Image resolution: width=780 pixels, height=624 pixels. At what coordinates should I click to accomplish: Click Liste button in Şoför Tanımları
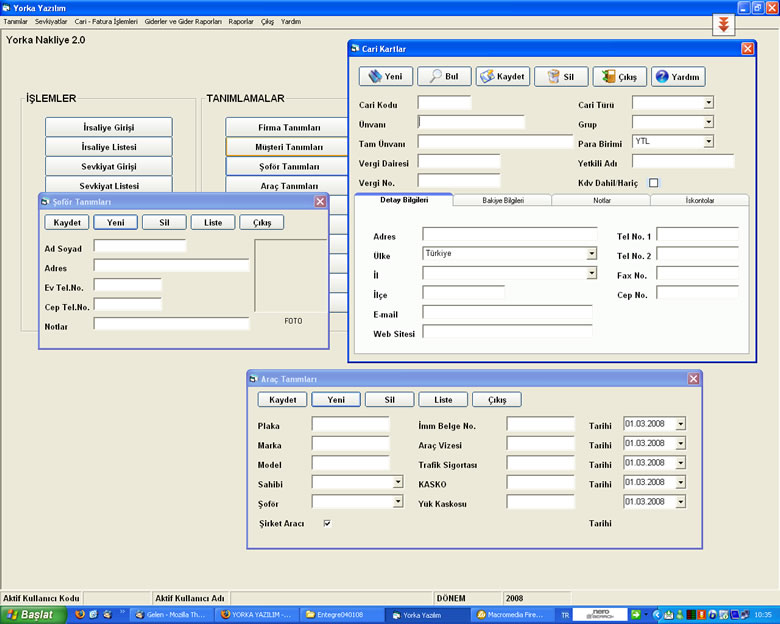(x=213, y=222)
